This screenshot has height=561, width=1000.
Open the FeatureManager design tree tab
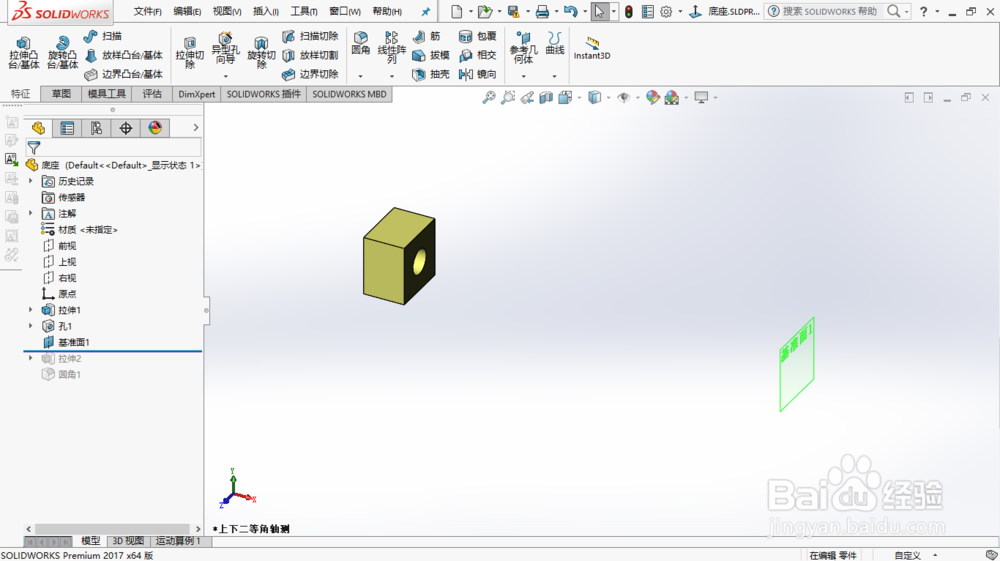(x=38, y=128)
